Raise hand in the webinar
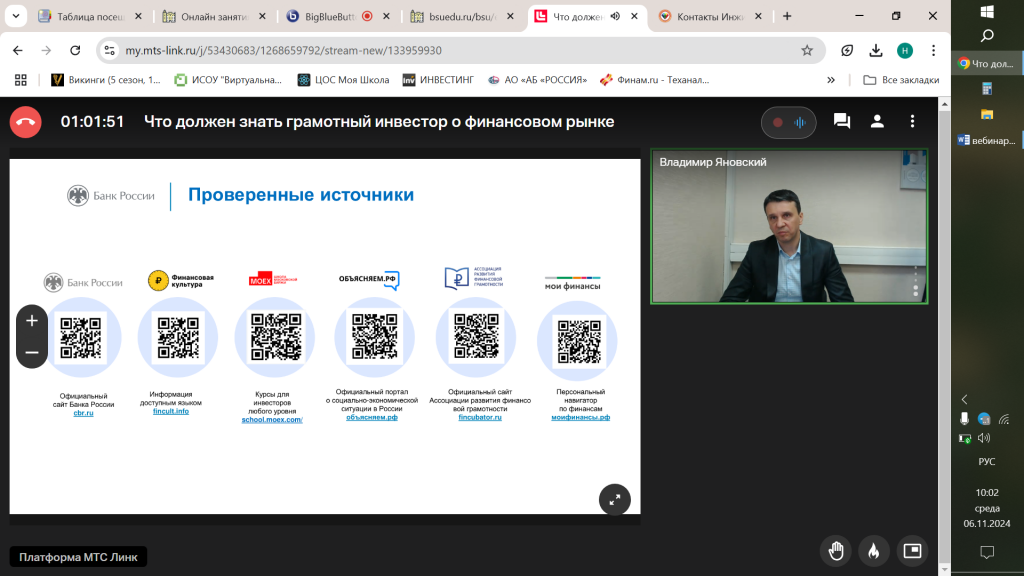Image resolution: width=1024 pixels, height=576 pixels. click(x=836, y=551)
